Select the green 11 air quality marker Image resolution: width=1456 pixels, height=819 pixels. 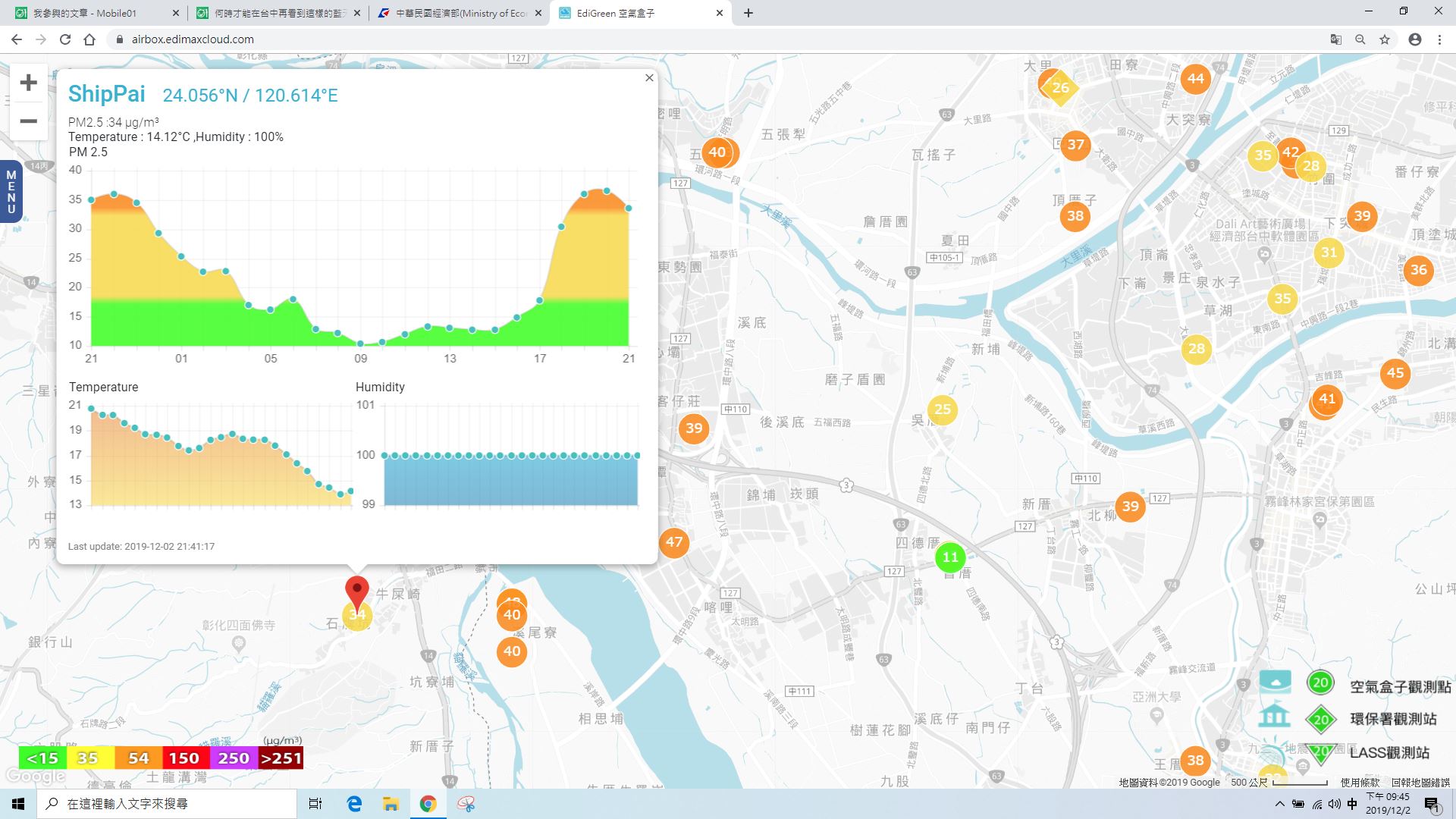click(x=949, y=557)
